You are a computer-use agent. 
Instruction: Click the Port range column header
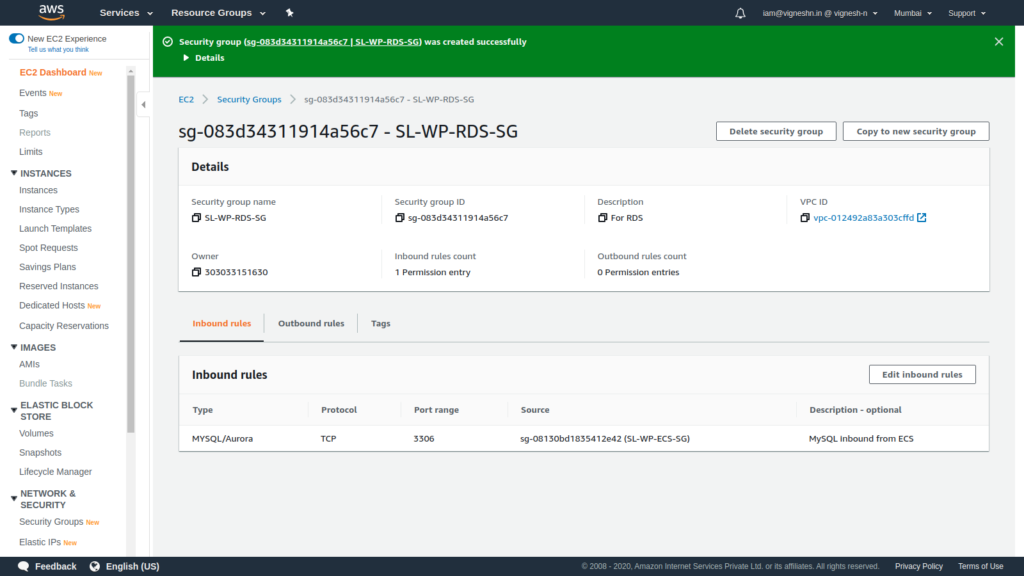coord(436,409)
